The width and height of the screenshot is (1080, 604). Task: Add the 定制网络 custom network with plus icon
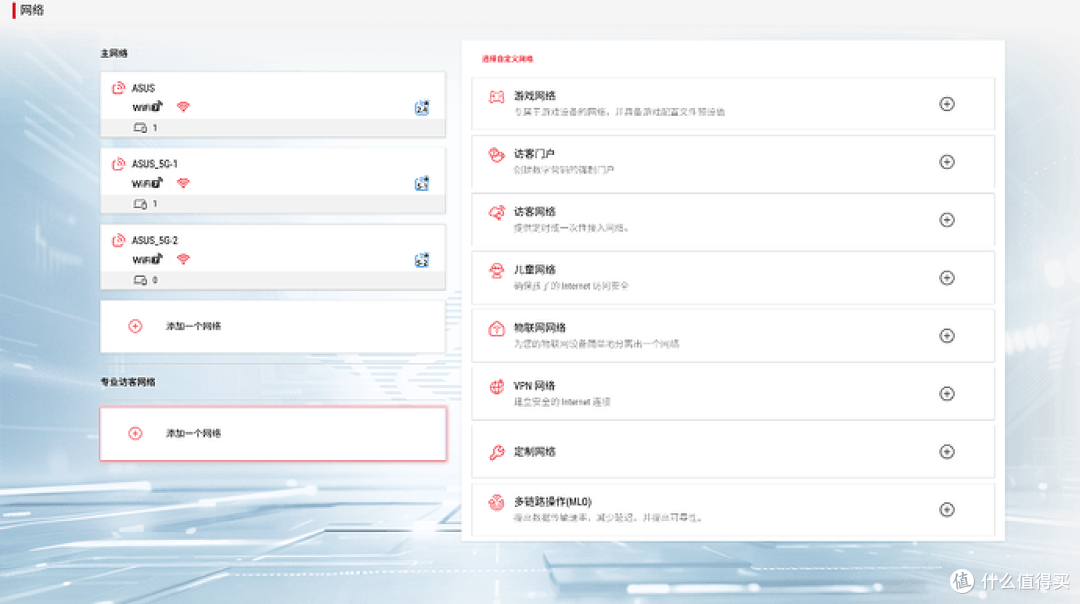tap(947, 452)
